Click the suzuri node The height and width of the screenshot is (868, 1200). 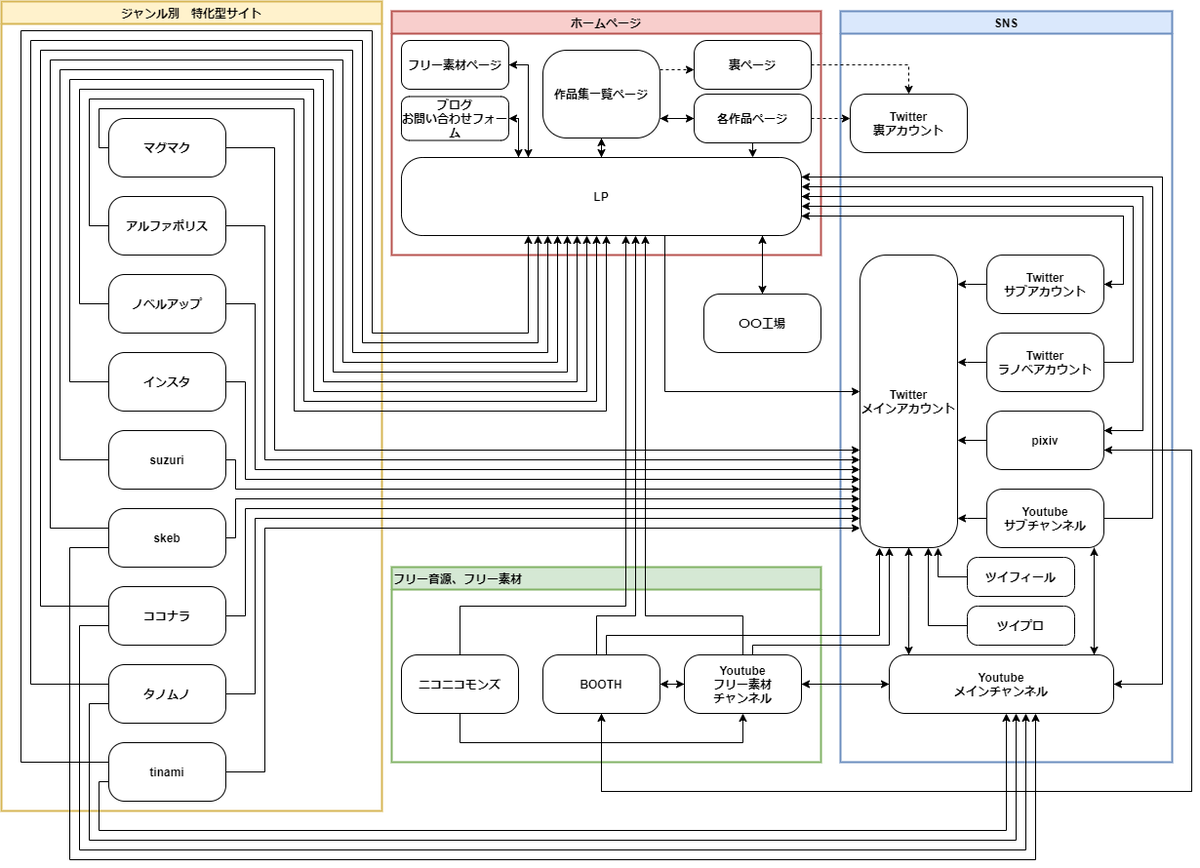[167, 460]
